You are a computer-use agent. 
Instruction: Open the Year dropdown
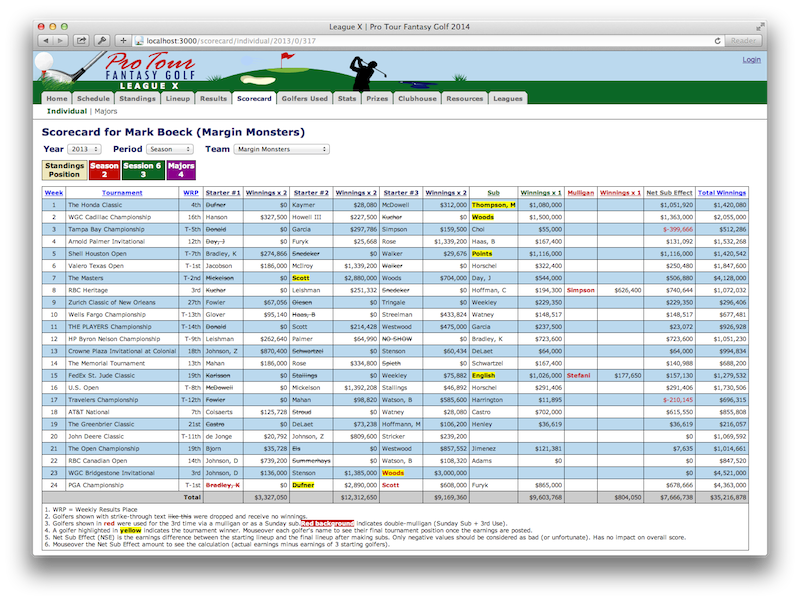86,149
